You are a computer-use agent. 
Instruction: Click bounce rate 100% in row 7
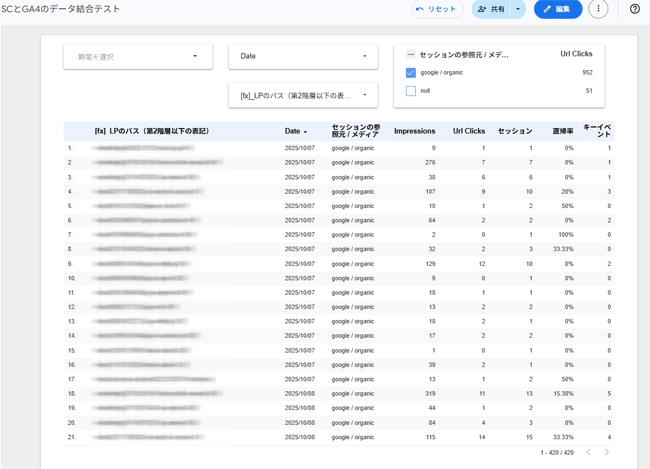tap(566, 235)
